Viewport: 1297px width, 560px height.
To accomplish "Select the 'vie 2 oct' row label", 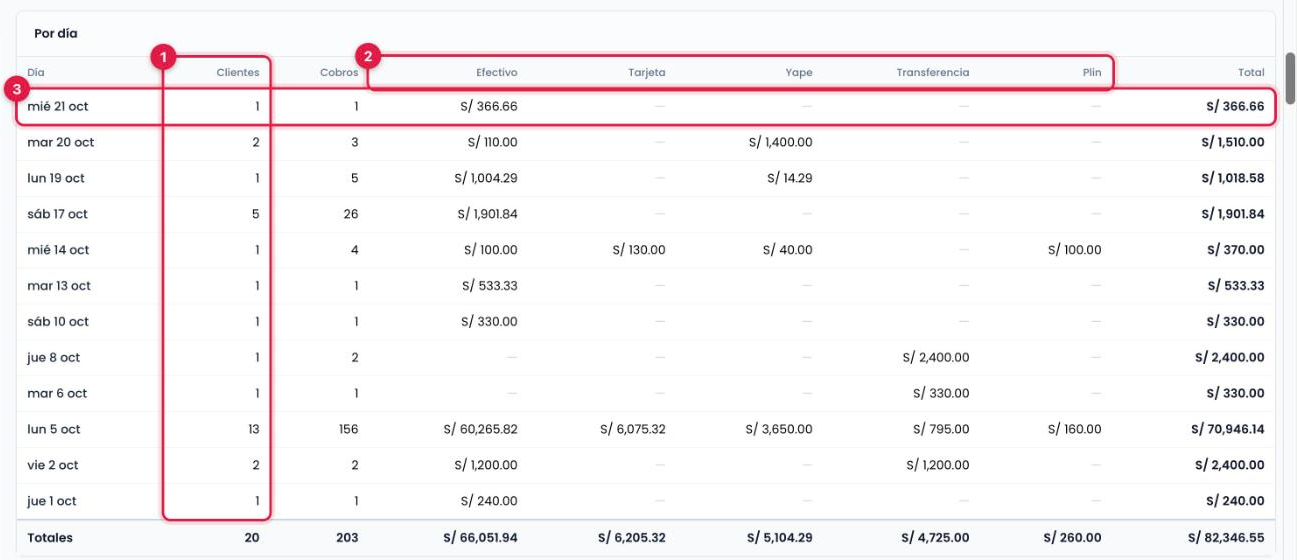I will 53,466.
